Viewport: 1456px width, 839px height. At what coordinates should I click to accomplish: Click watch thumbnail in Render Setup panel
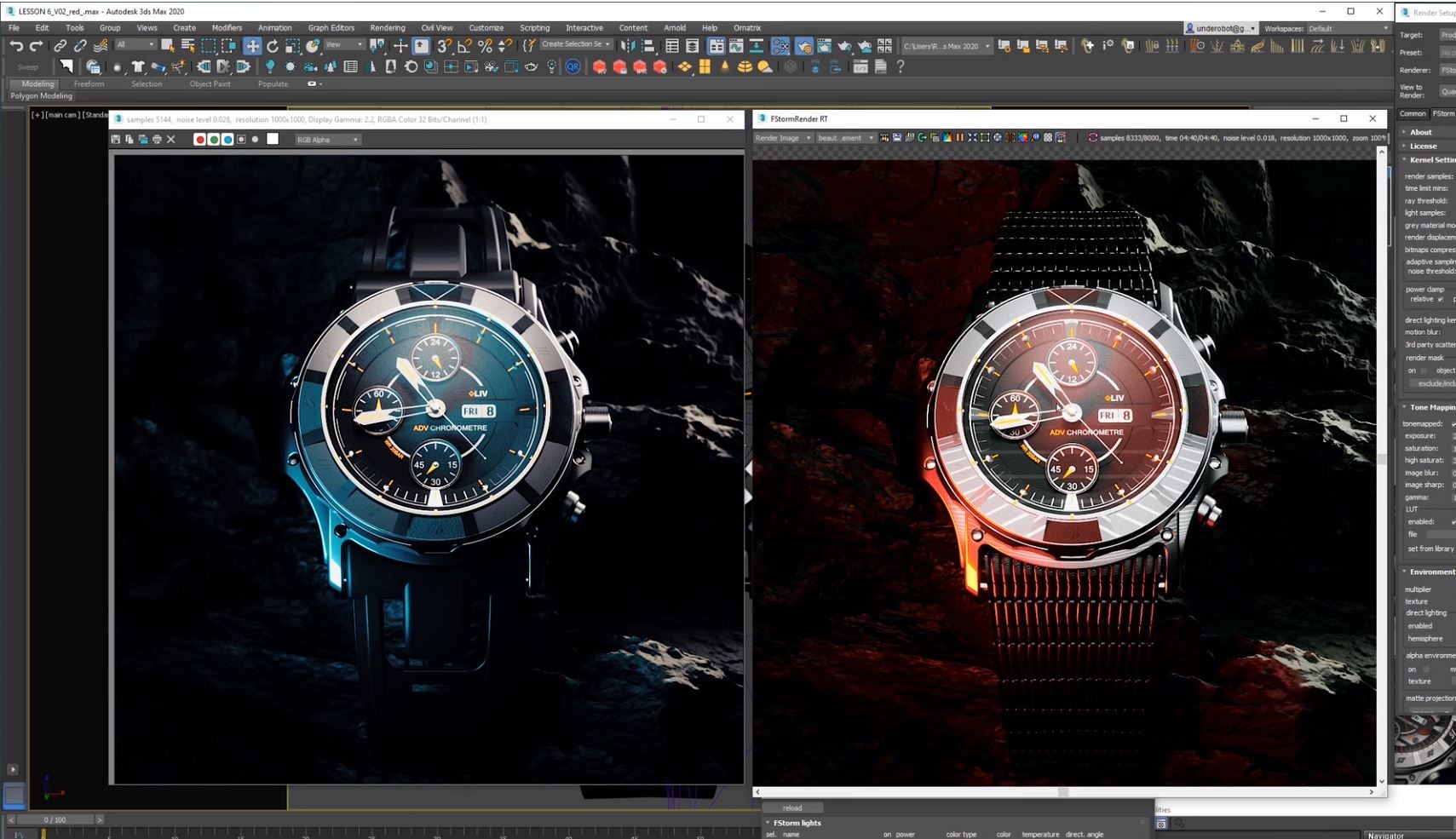[1425, 750]
